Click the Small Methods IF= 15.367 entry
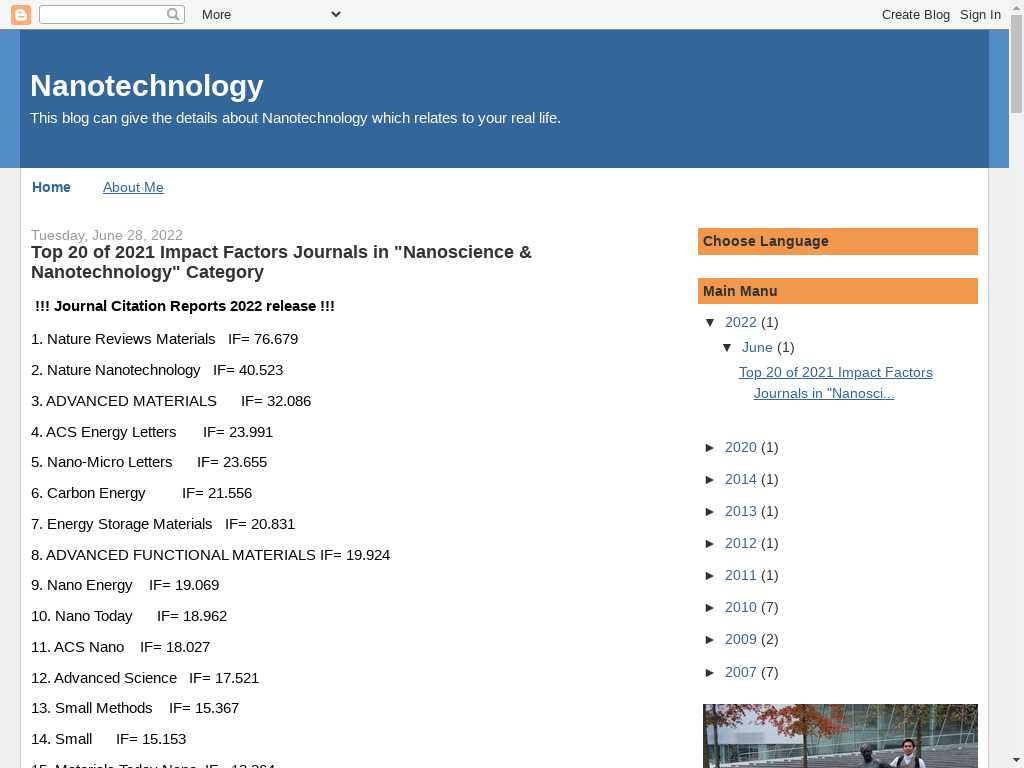 pos(135,709)
